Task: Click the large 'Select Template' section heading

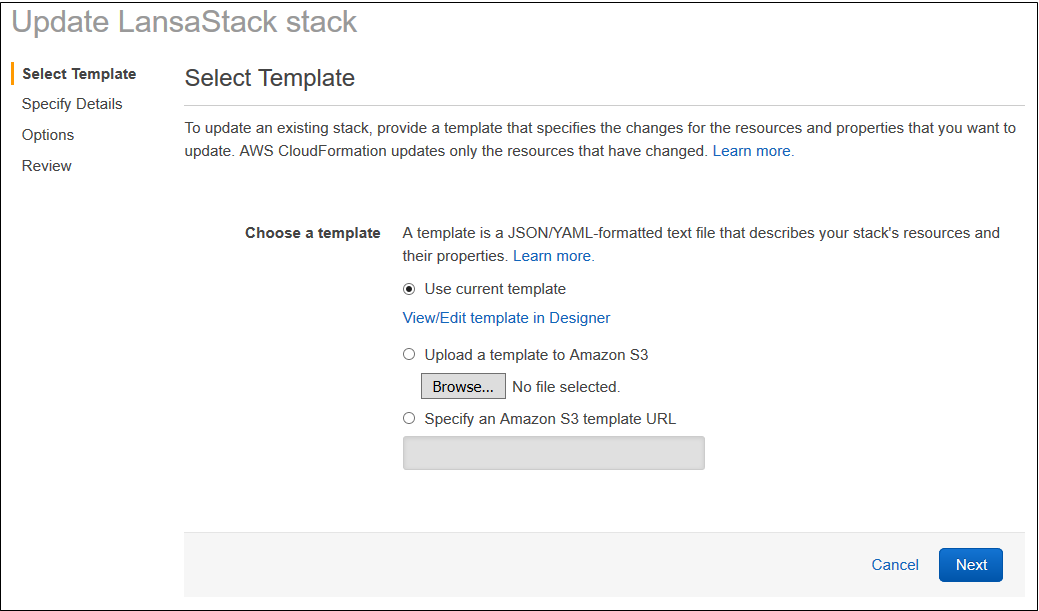Action: (270, 78)
